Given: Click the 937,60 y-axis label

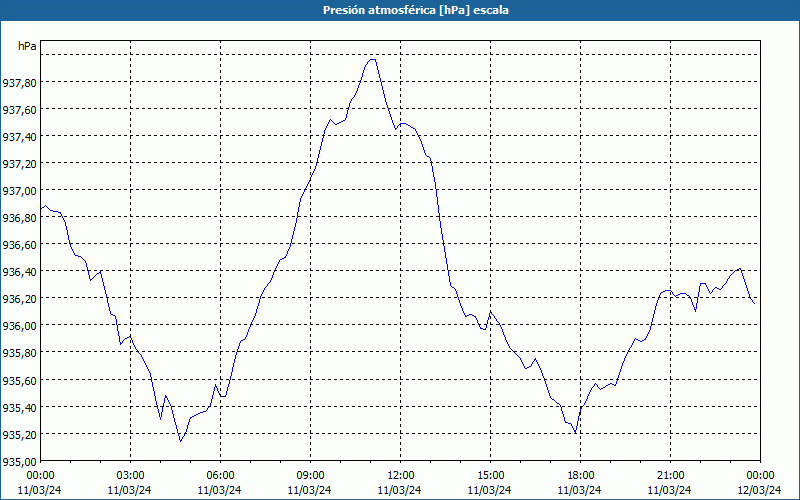Looking at the screenshot, I should (19, 109).
